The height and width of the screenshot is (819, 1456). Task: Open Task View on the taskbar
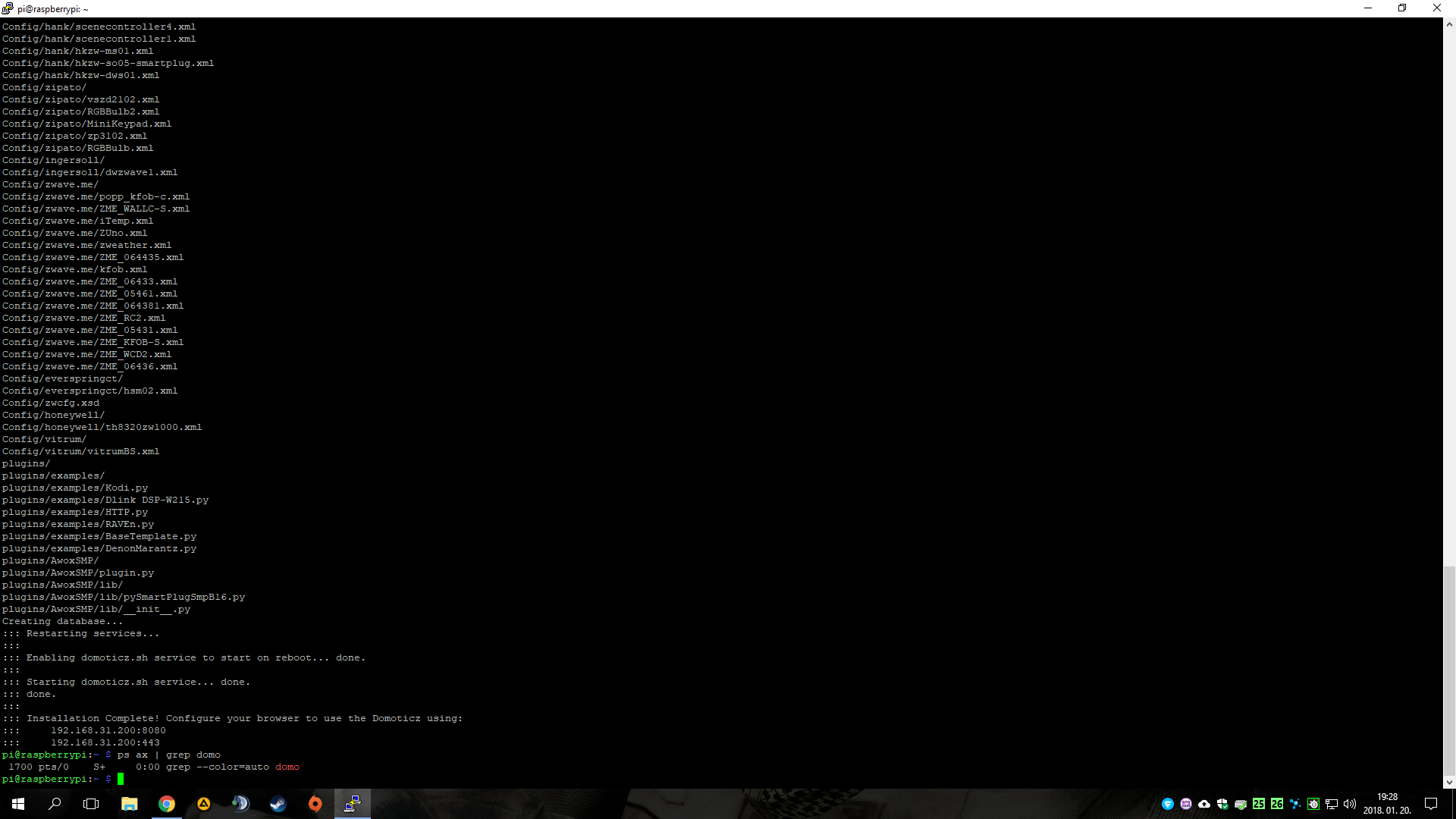[x=91, y=804]
